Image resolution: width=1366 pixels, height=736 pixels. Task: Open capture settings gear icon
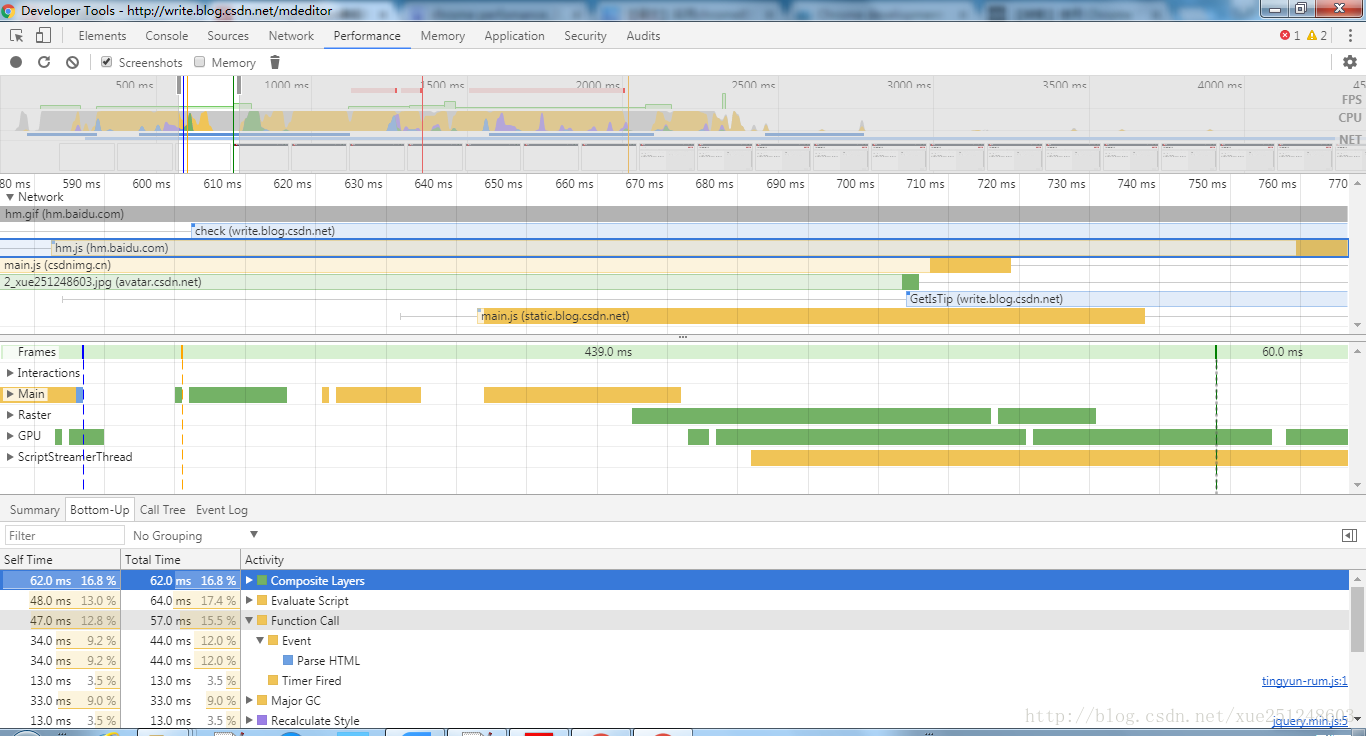pyautogui.click(x=1350, y=62)
